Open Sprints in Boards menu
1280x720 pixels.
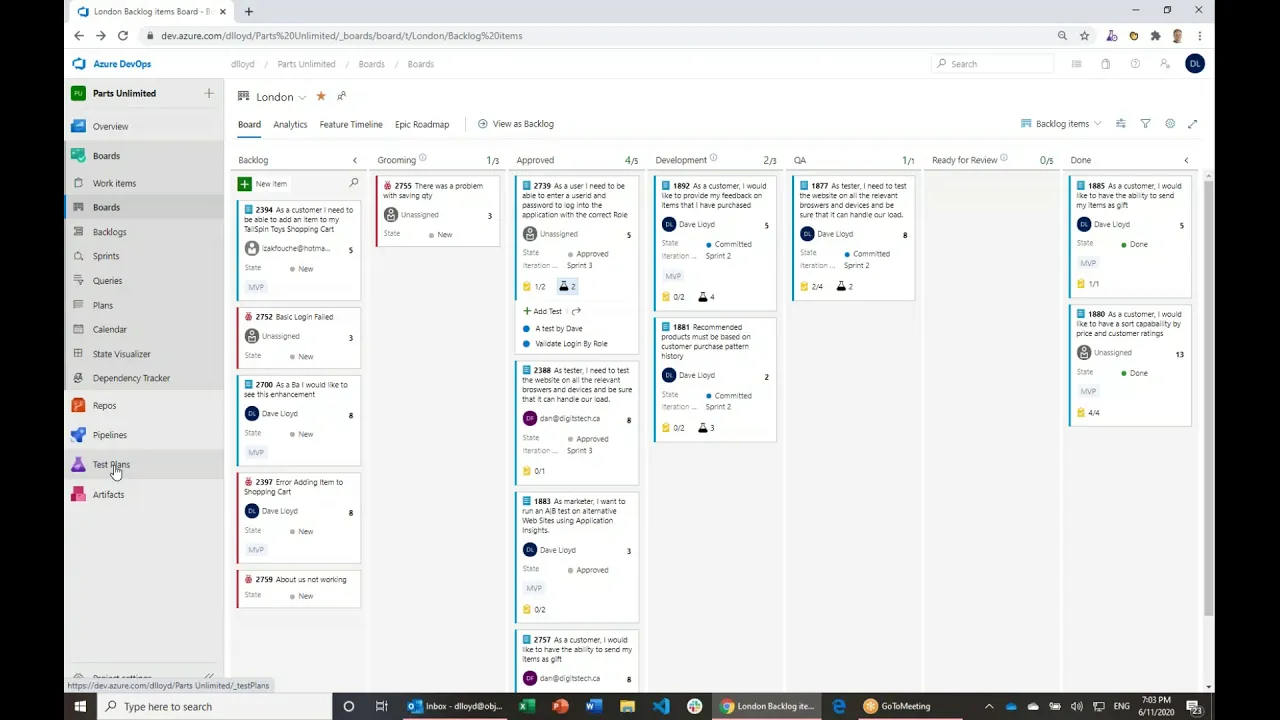pos(106,257)
